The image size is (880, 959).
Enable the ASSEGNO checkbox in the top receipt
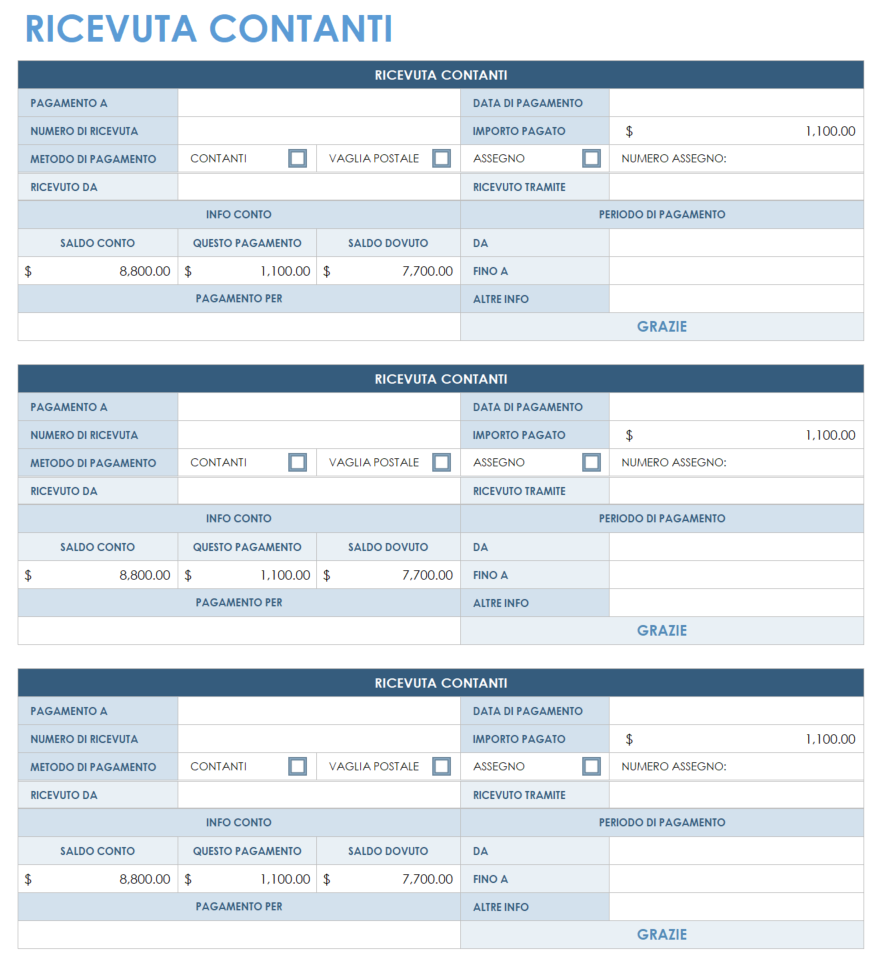pyautogui.click(x=591, y=158)
